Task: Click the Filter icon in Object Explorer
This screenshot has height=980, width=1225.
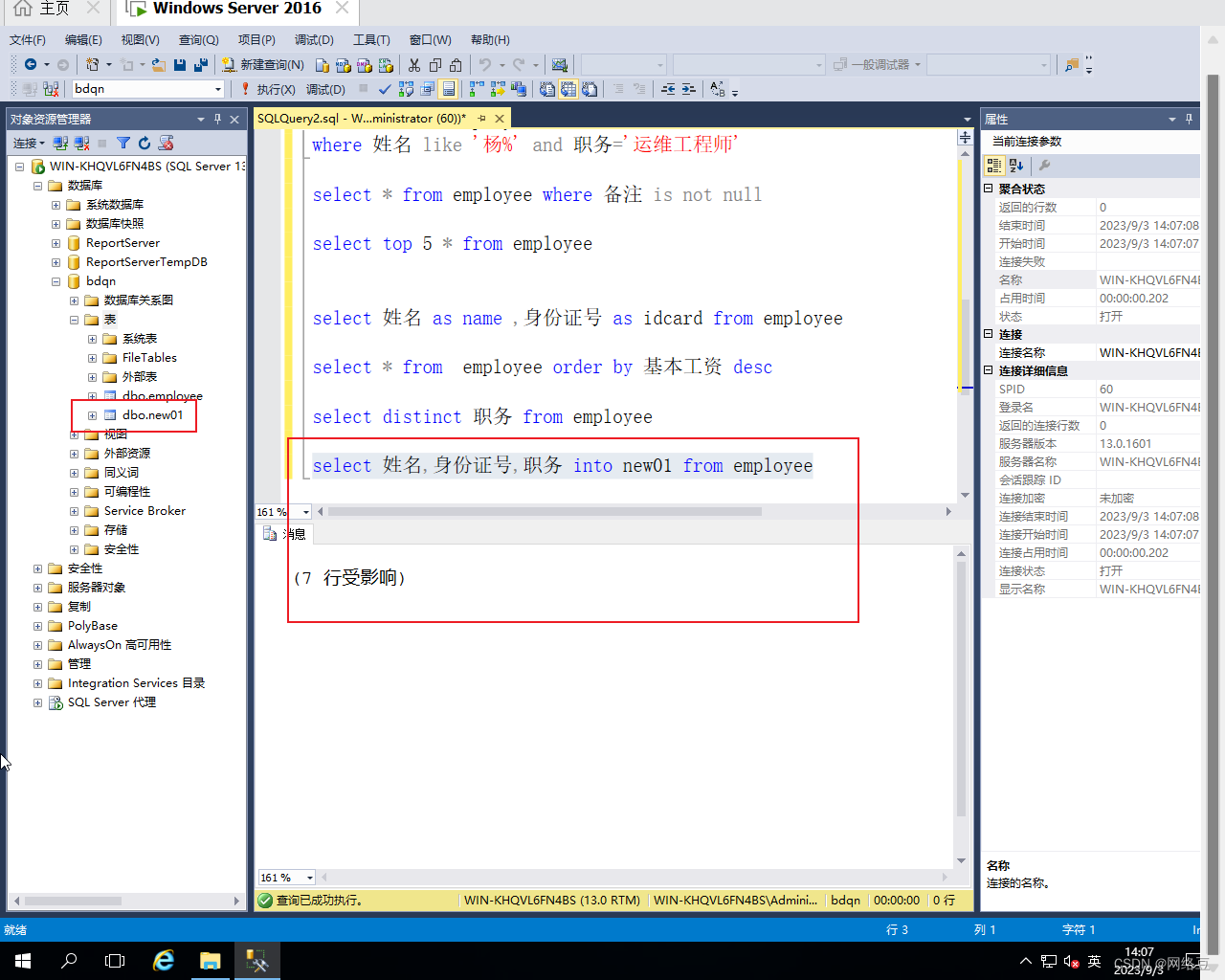Action: (123, 143)
